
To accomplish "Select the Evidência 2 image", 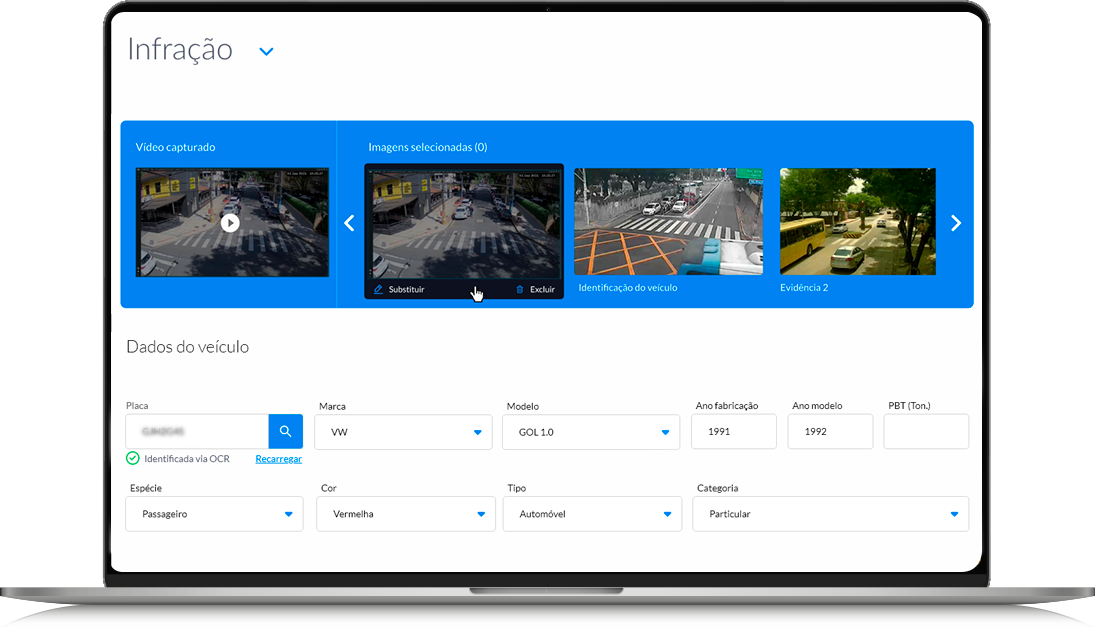I will click(858, 221).
